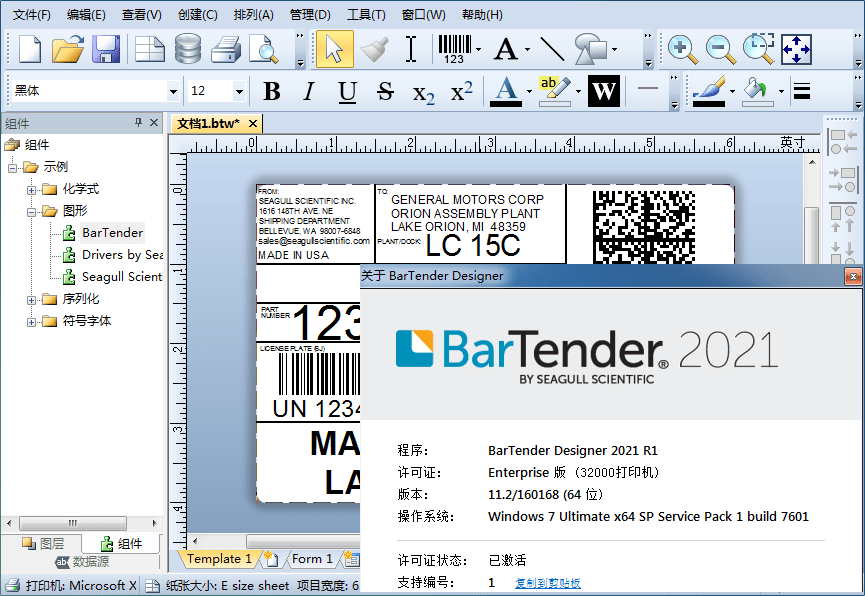Collapse the 图形 folder
The height and width of the screenshot is (596, 865).
tap(31, 212)
